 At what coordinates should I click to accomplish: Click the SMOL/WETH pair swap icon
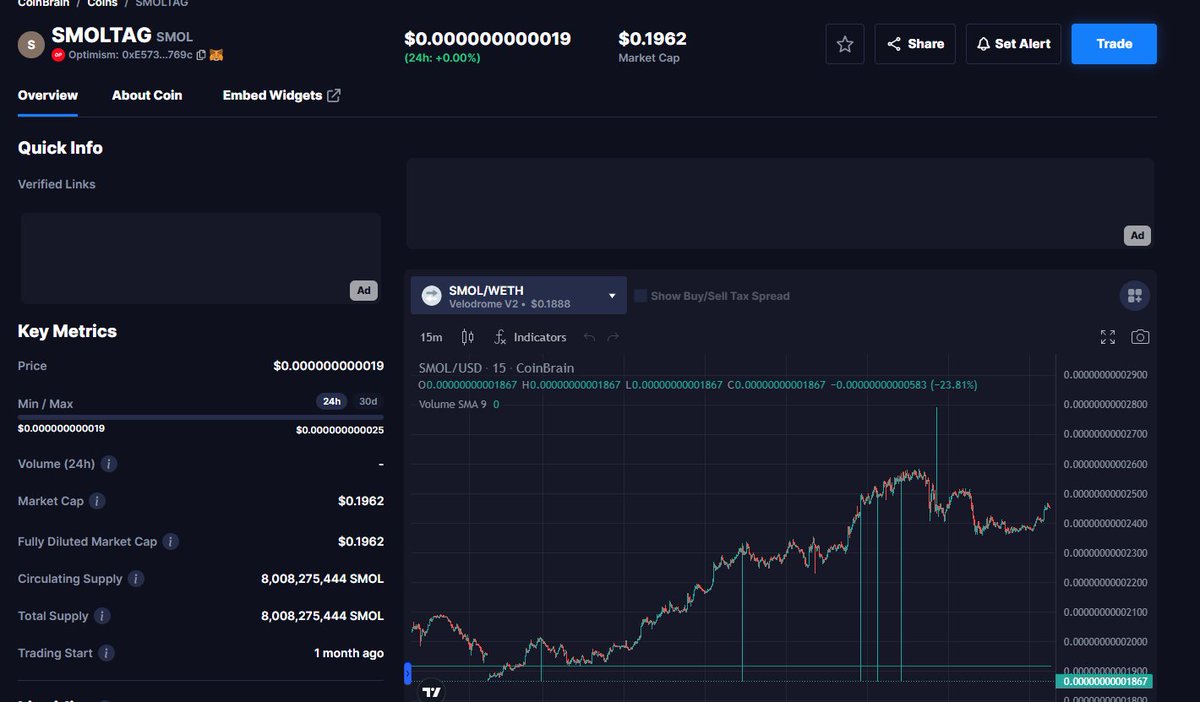[431, 295]
